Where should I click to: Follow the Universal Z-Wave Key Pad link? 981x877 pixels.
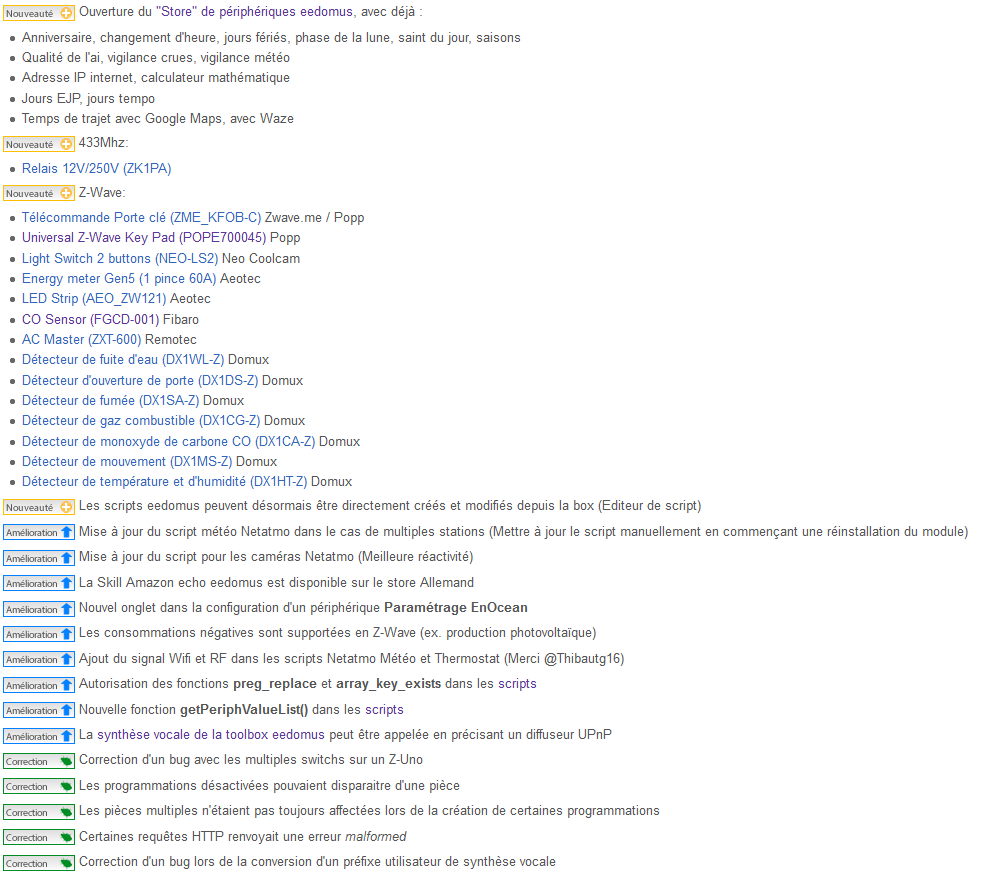point(144,238)
